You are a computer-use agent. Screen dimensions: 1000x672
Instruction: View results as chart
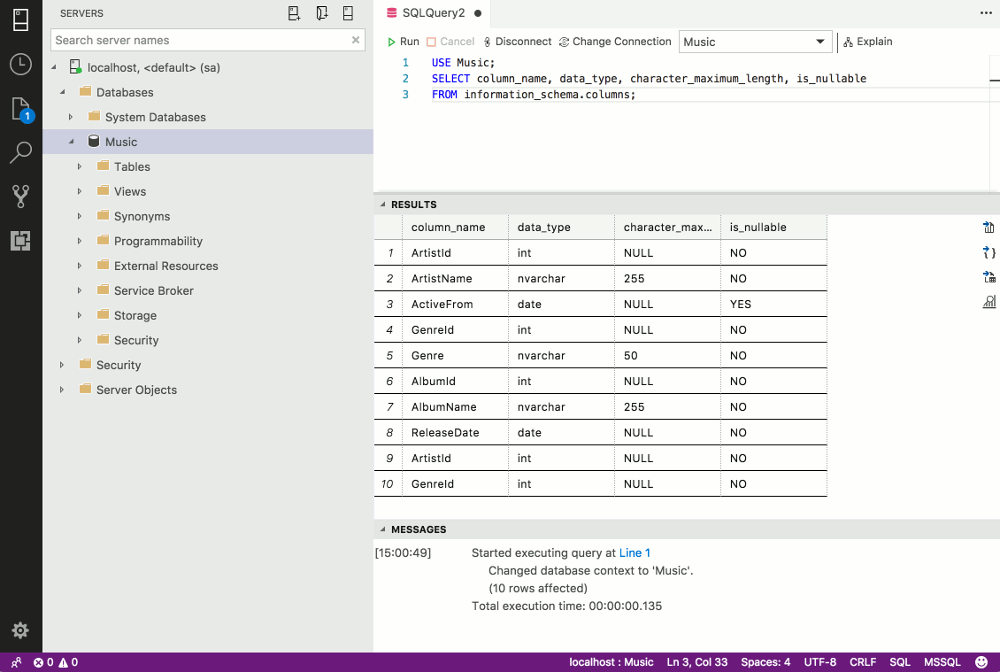988,301
